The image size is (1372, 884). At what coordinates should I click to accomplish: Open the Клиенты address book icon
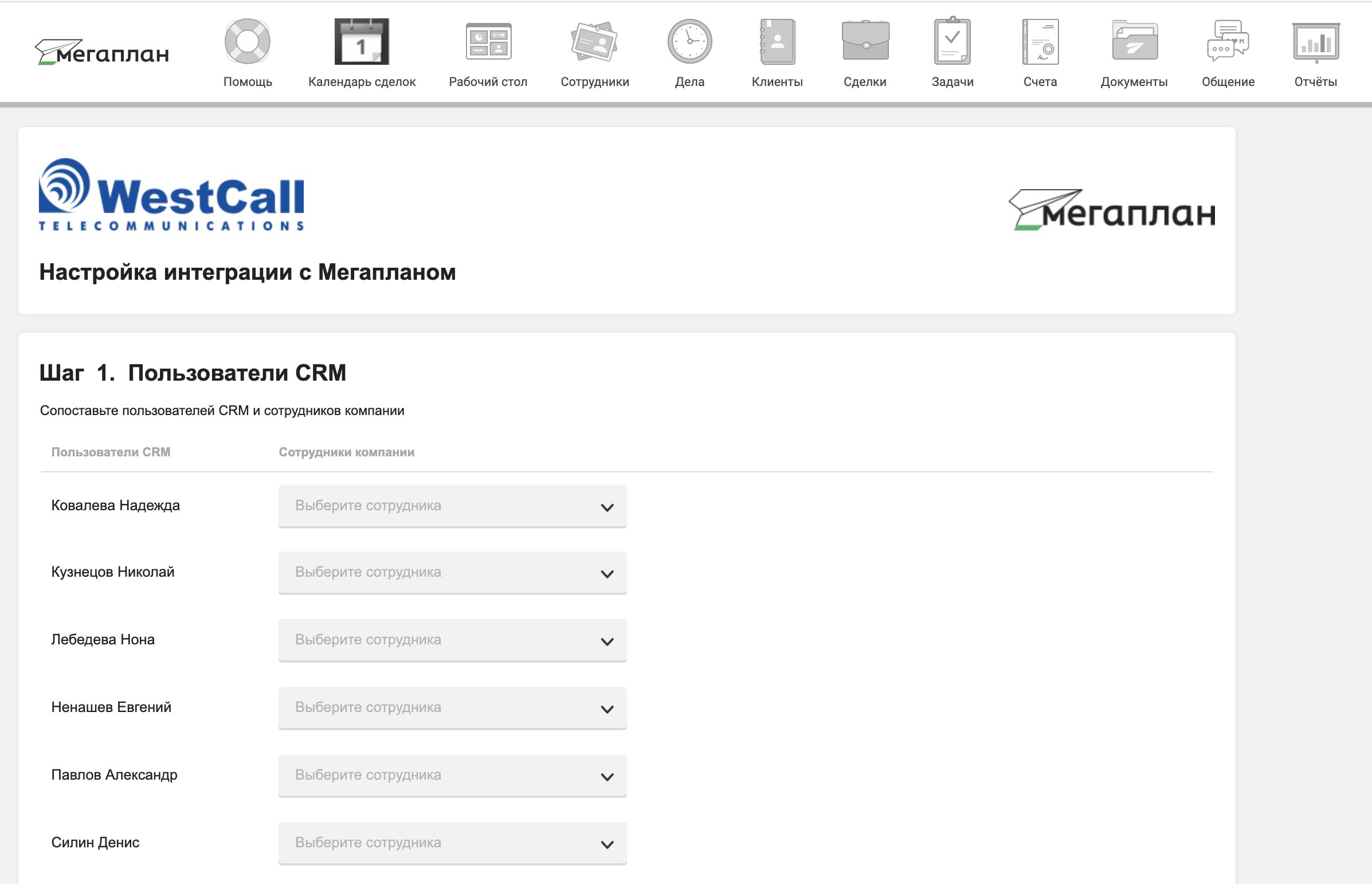(778, 41)
